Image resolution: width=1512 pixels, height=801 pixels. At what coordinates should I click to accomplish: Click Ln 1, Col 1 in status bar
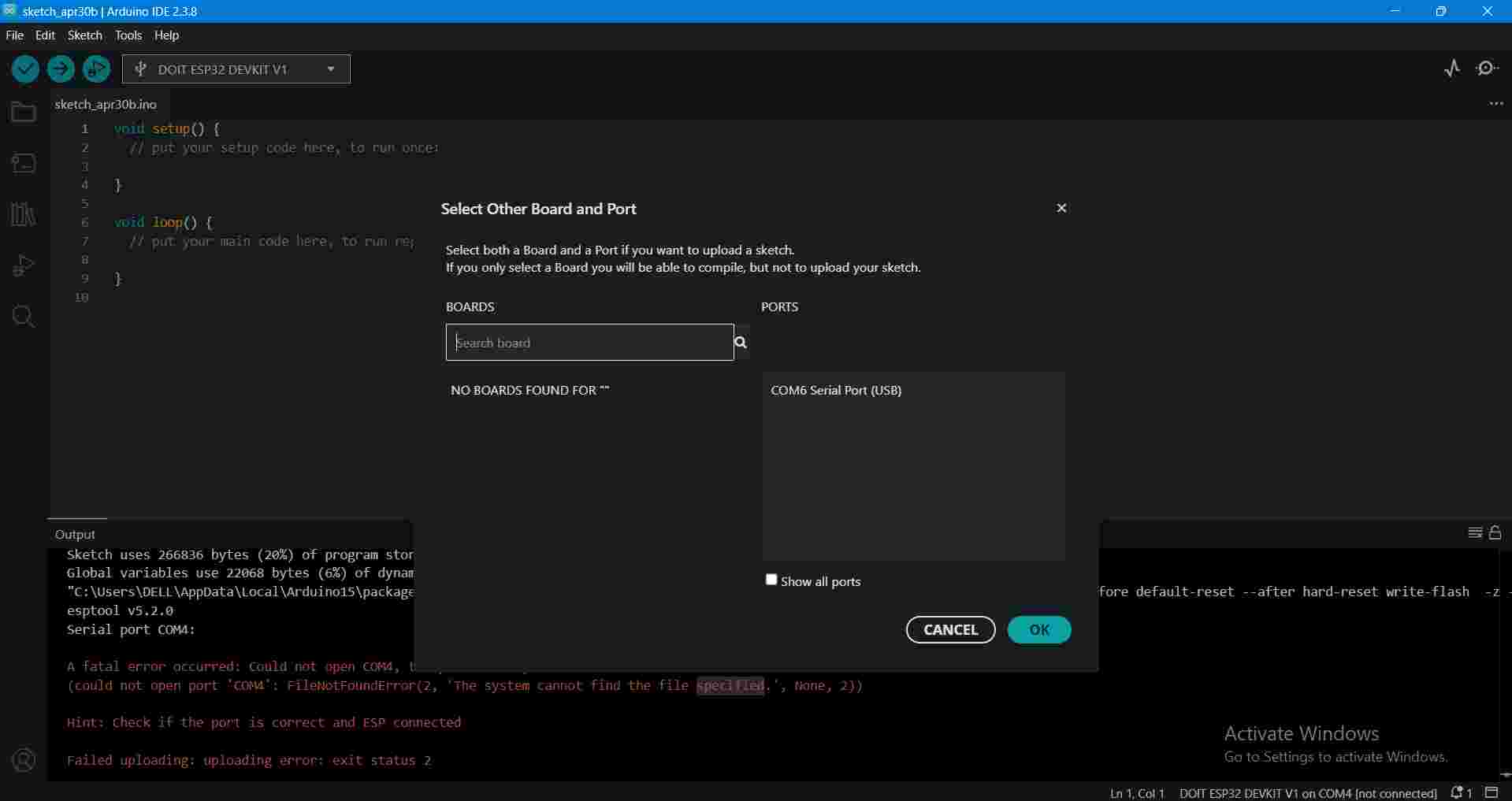coord(1137,793)
